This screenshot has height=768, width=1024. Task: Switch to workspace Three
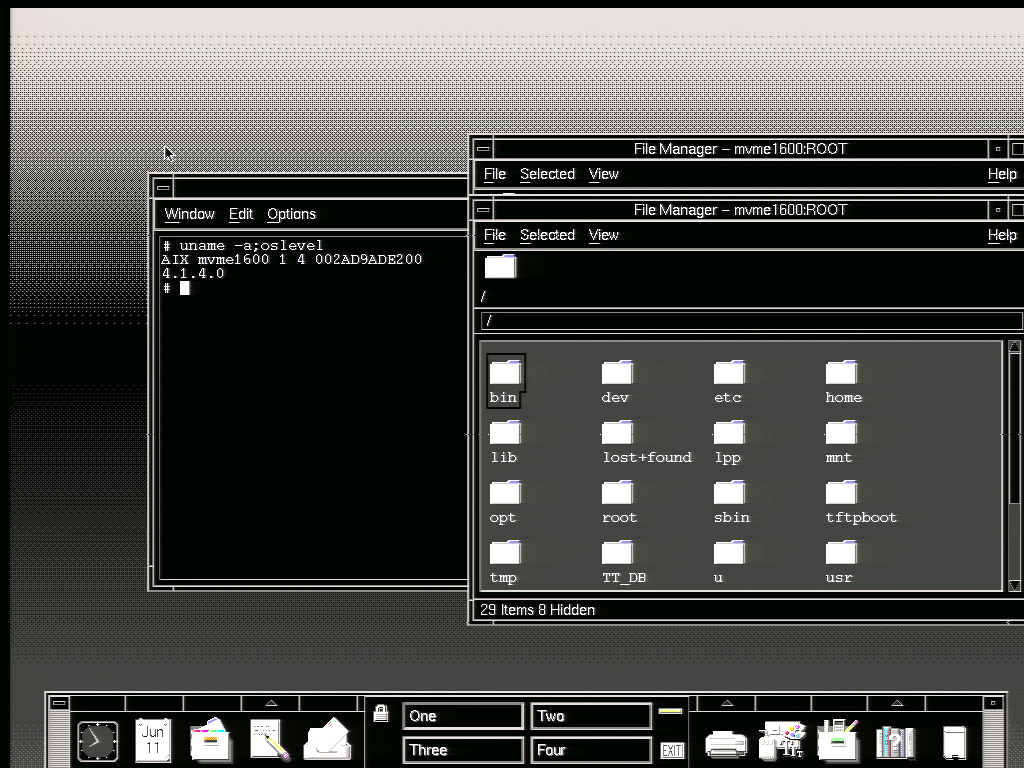click(463, 750)
